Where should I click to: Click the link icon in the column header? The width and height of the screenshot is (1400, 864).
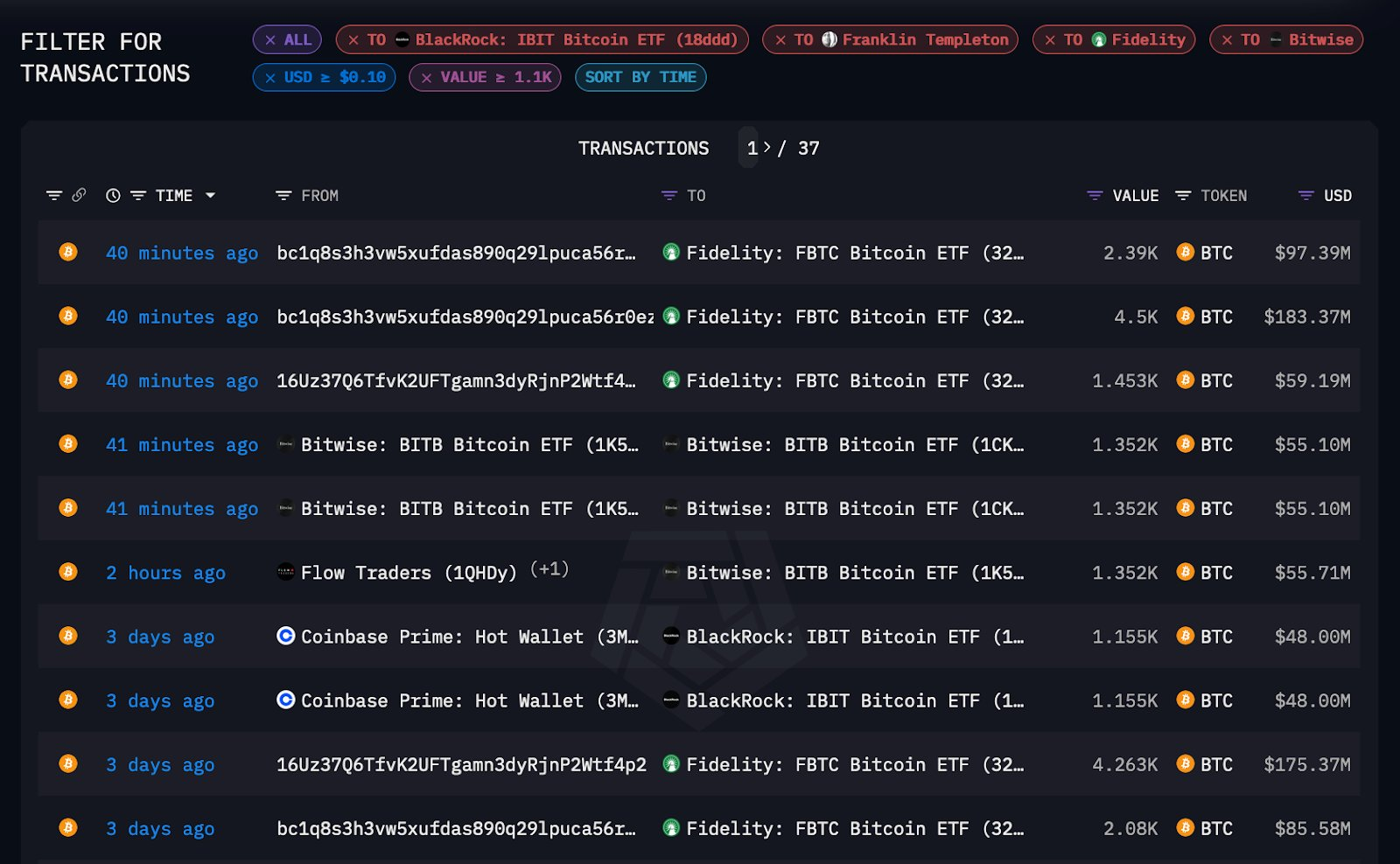(79, 195)
